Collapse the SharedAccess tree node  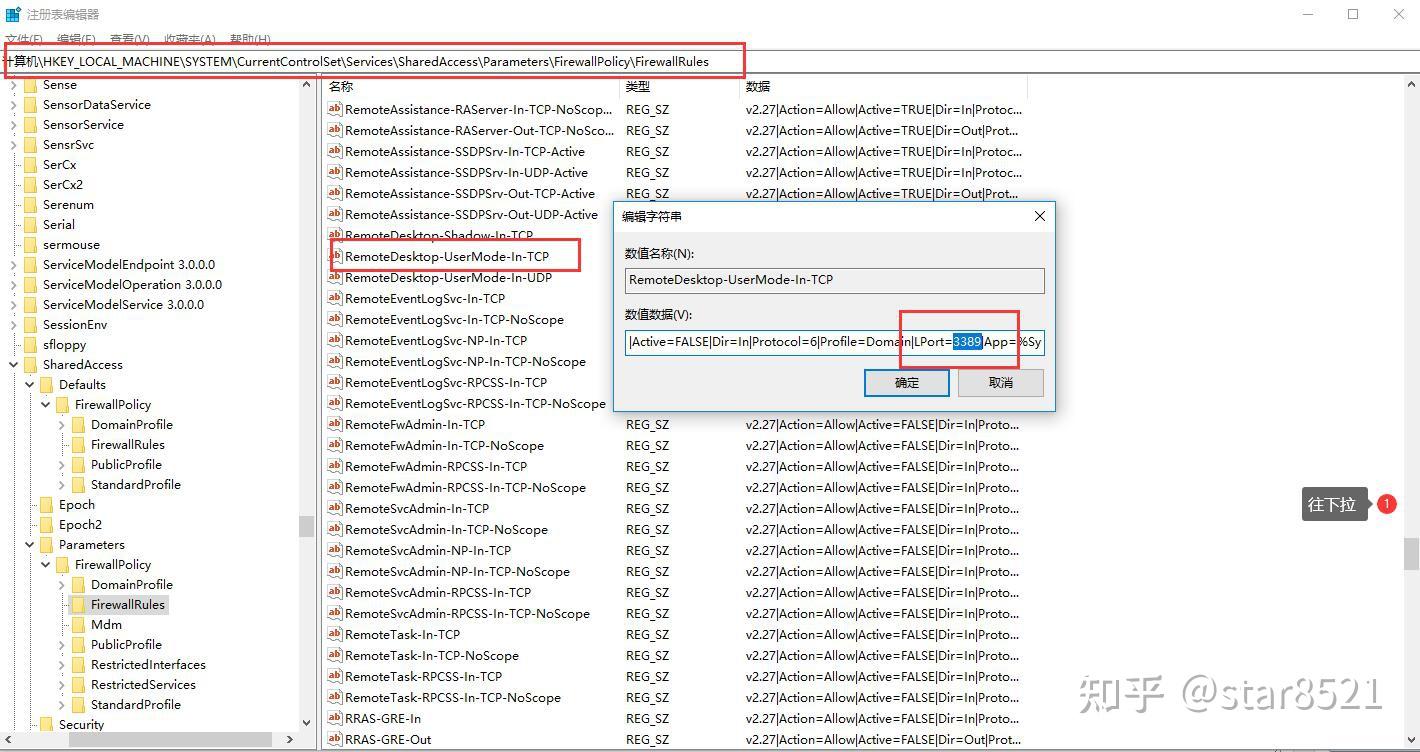coord(14,365)
